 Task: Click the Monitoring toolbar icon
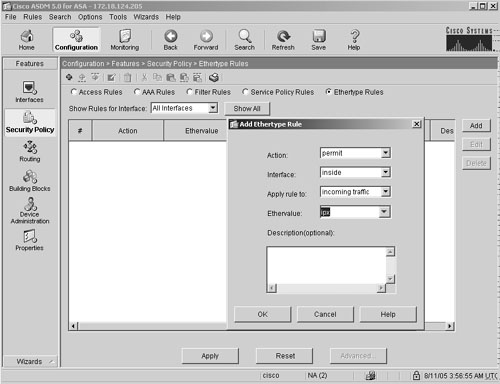[125, 40]
